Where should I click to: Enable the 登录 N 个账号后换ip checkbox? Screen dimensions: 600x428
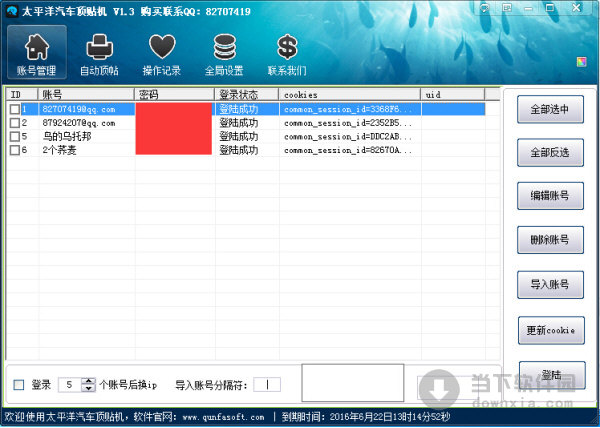click(18, 385)
